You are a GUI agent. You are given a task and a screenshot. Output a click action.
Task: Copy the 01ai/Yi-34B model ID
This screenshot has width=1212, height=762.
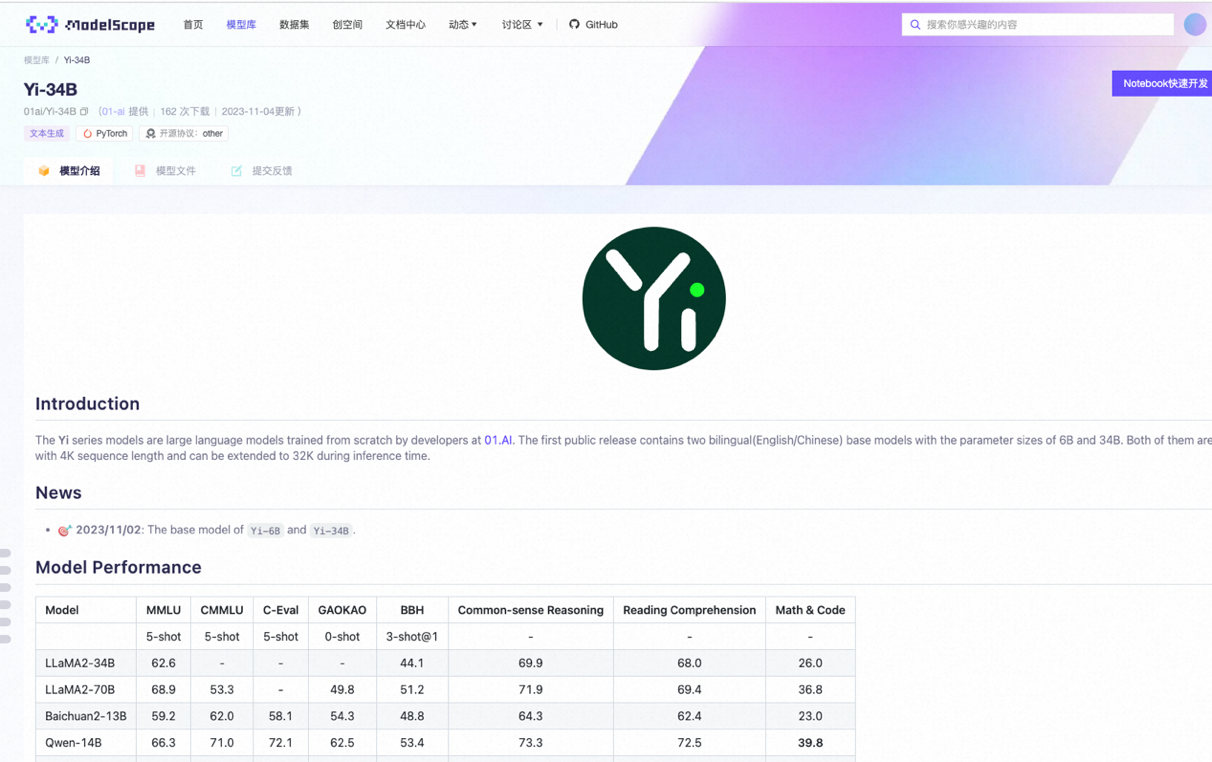(x=85, y=112)
